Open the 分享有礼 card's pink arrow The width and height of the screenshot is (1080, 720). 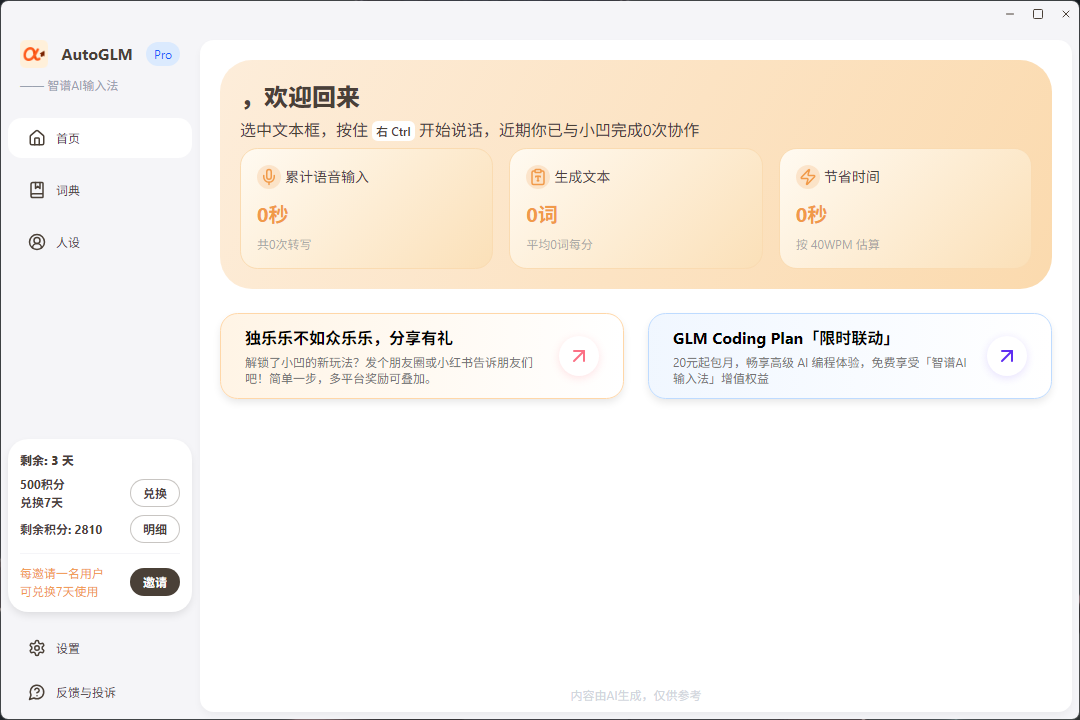pyautogui.click(x=579, y=356)
